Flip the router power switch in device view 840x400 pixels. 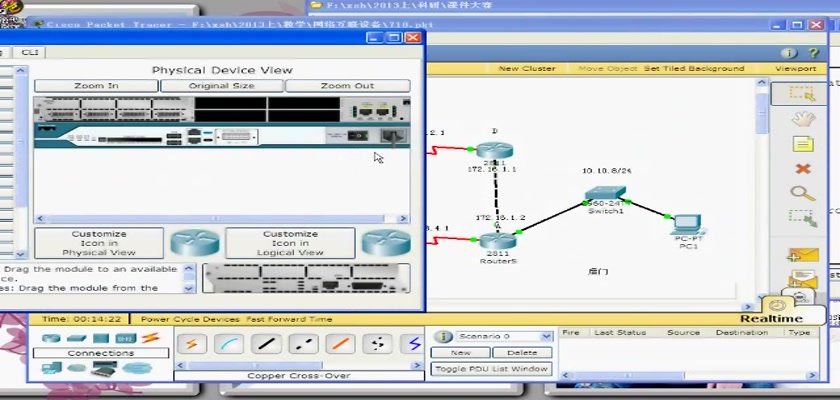click(357, 136)
